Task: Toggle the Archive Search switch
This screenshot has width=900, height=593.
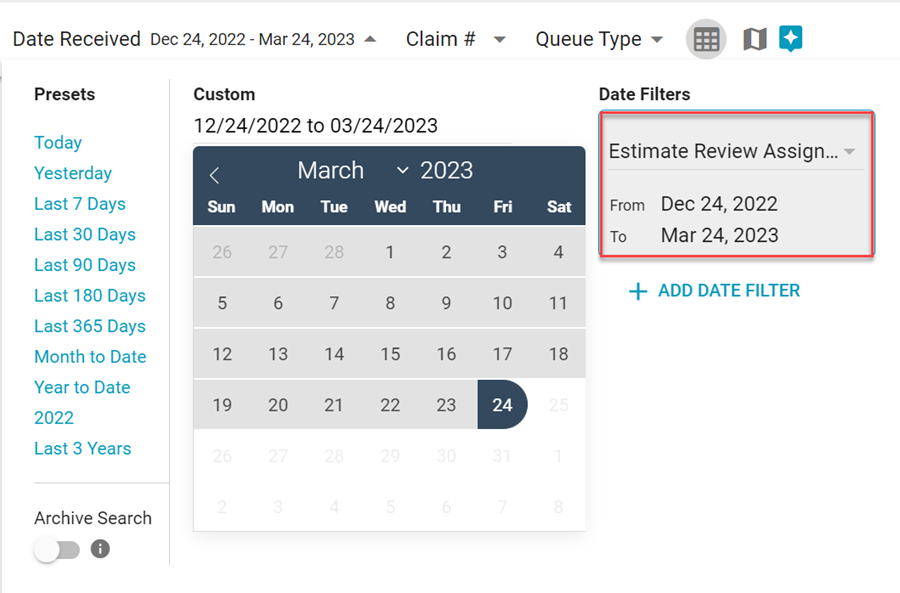Action: pos(56,549)
